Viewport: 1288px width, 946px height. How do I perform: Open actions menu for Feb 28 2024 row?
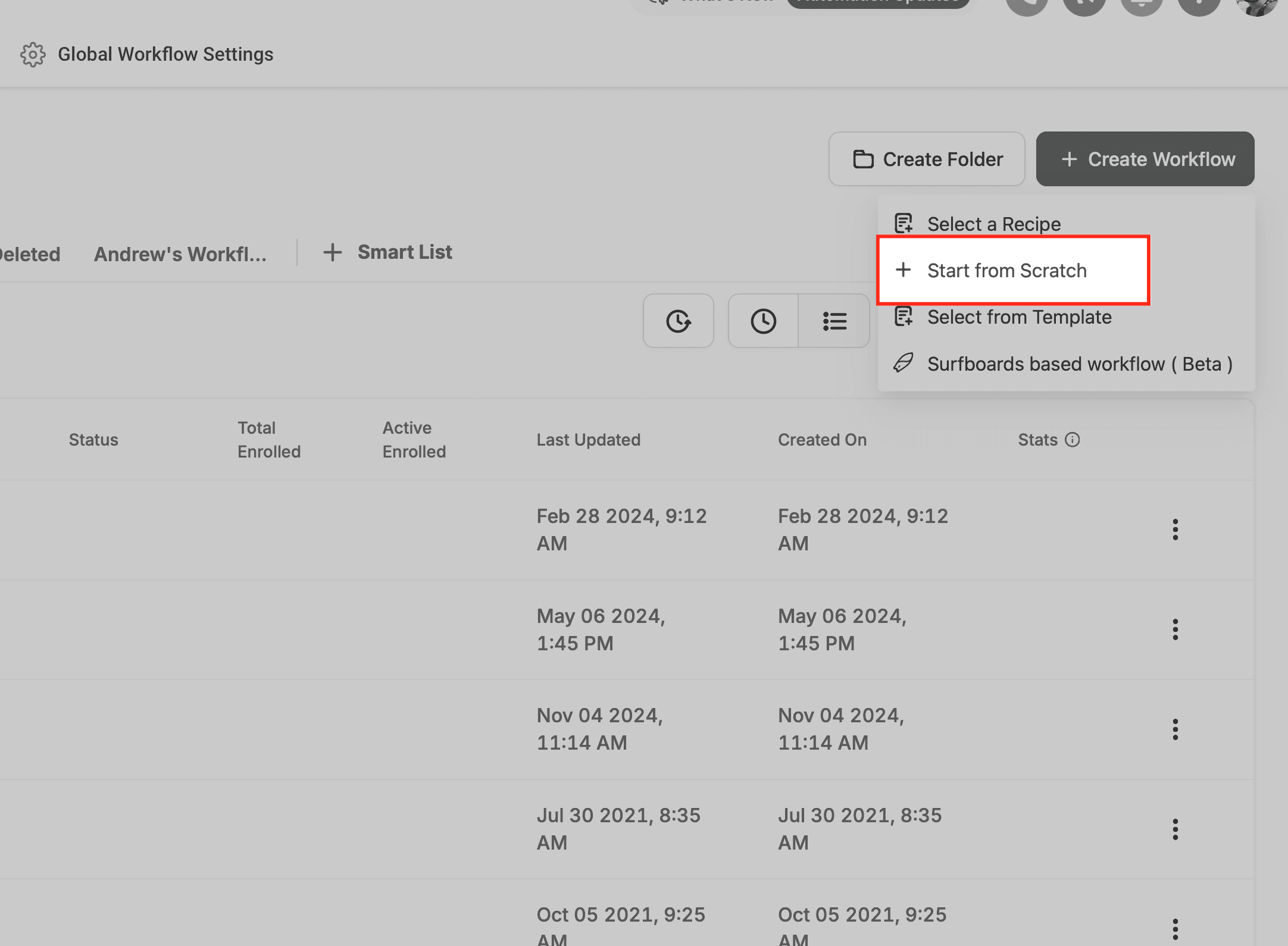pos(1175,530)
